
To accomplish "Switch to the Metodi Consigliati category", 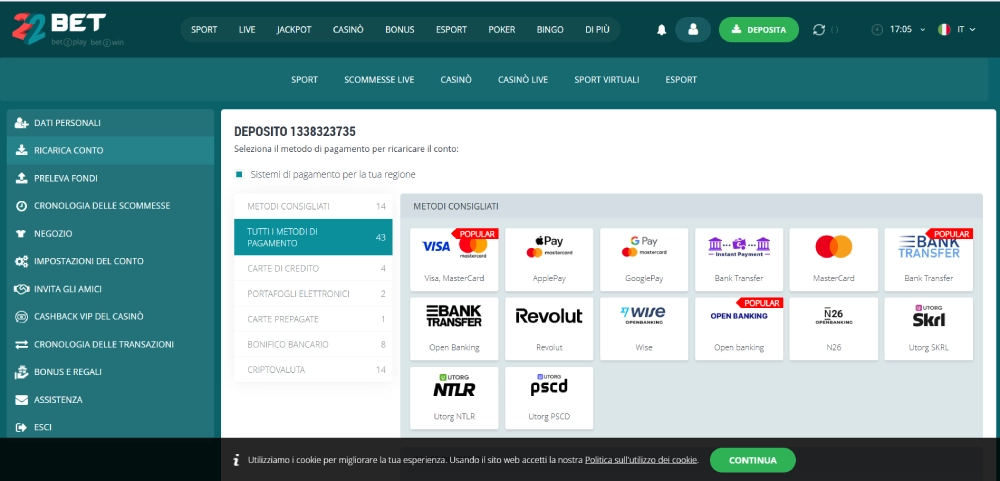I will pyautogui.click(x=313, y=206).
